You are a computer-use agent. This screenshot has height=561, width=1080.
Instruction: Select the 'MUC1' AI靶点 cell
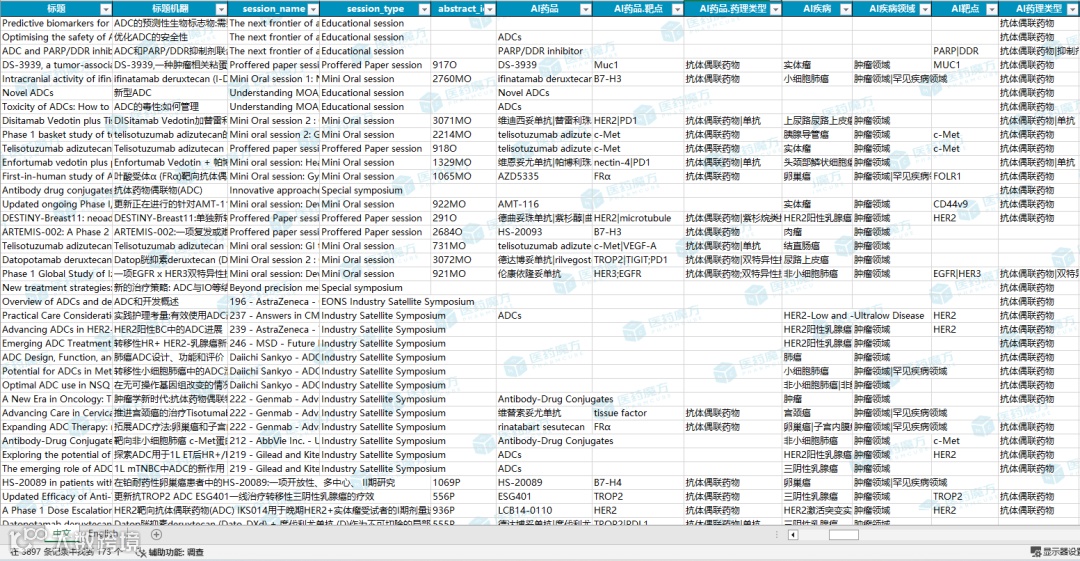(964, 65)
